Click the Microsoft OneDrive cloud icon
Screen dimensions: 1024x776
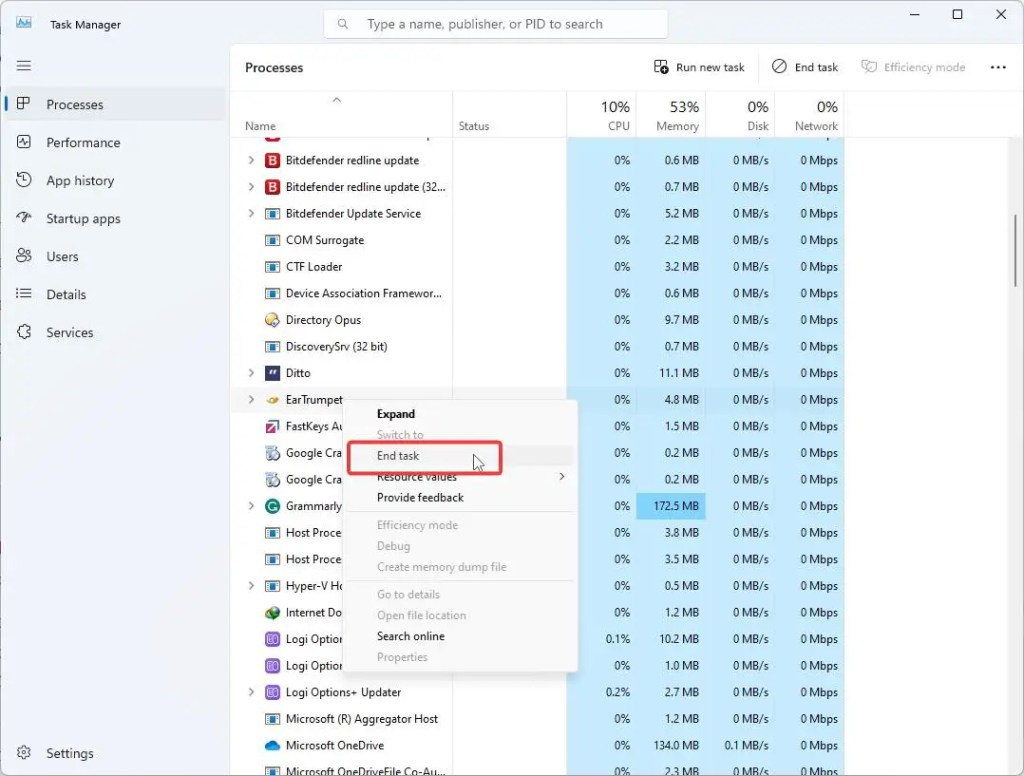(x=272, y=745)
